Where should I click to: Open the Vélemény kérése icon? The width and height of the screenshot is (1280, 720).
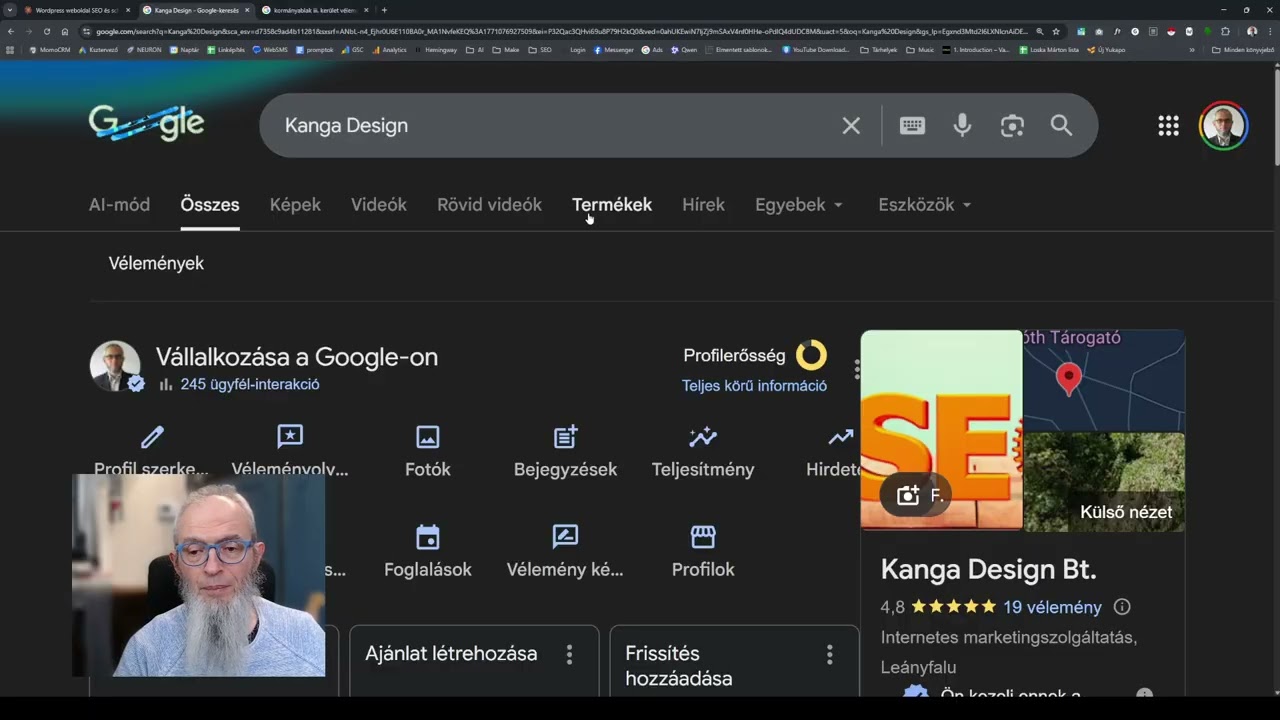pos(565,537)
